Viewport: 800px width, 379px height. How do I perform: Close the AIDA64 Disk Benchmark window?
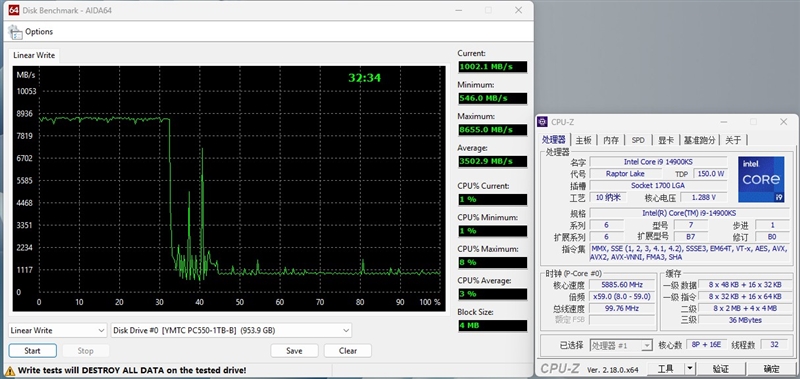[x=518, y=10]
